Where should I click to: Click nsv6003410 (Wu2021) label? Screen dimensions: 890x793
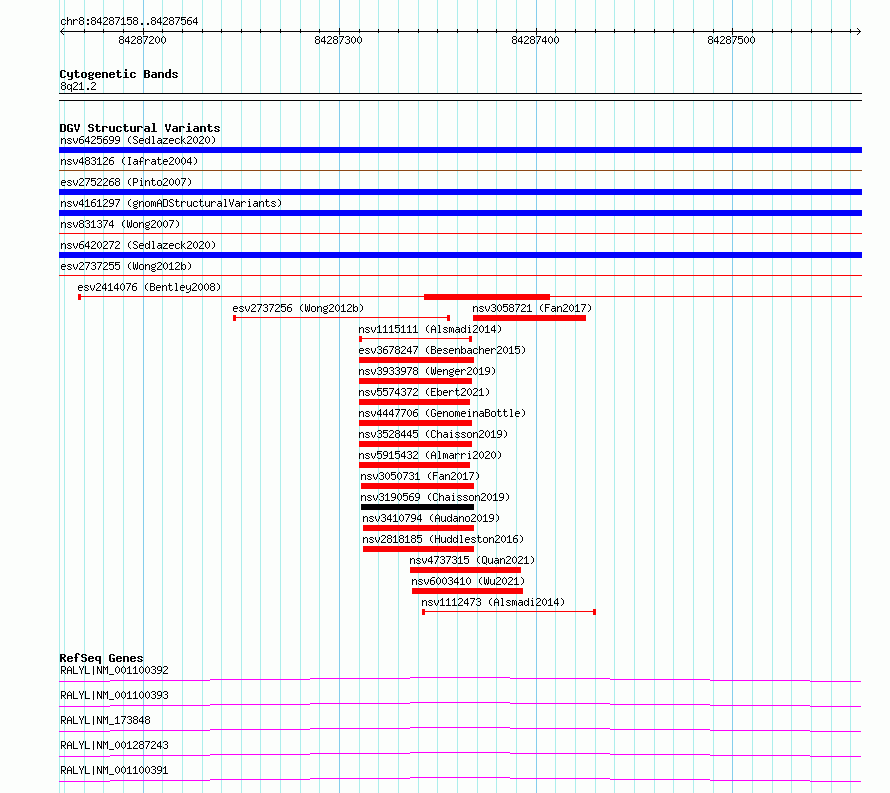tap(468, 581)
